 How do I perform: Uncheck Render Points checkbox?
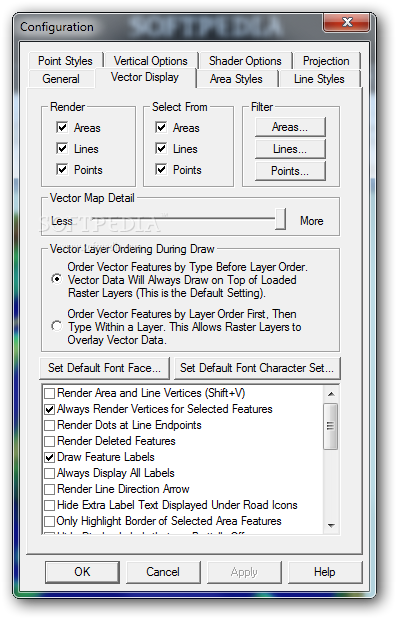(62, 169)
